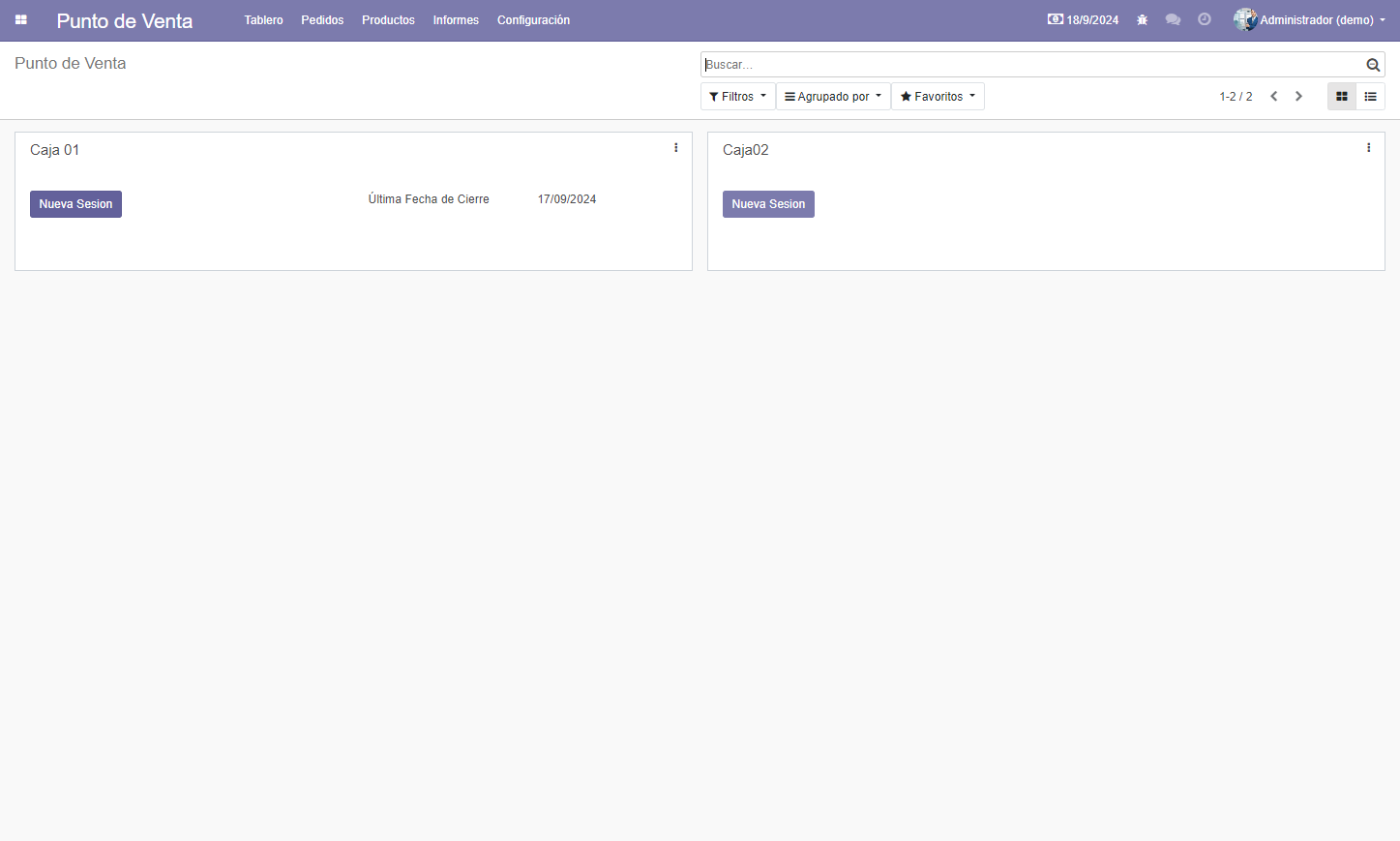Go to previous page arrow

[x=1274, y=97]
